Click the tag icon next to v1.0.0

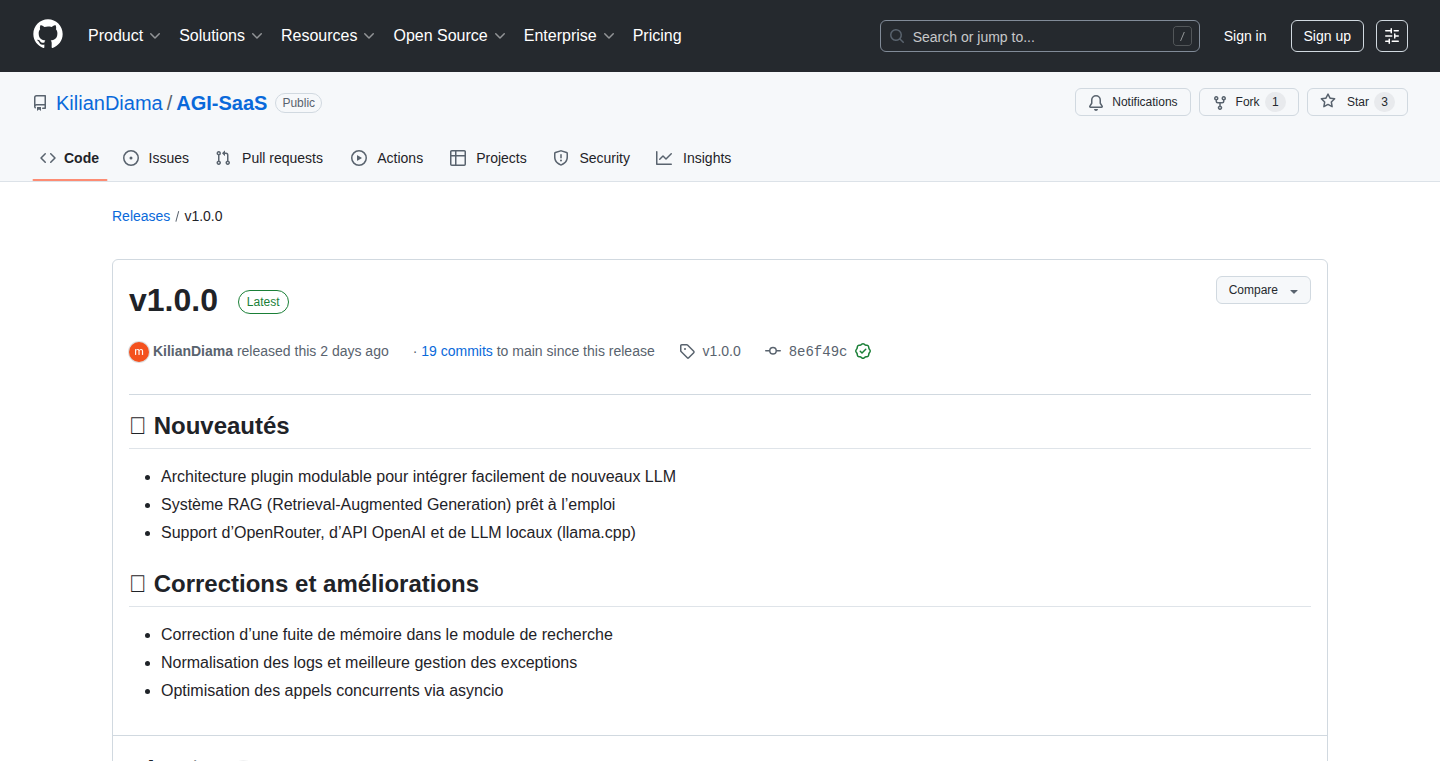click(687, 351)
